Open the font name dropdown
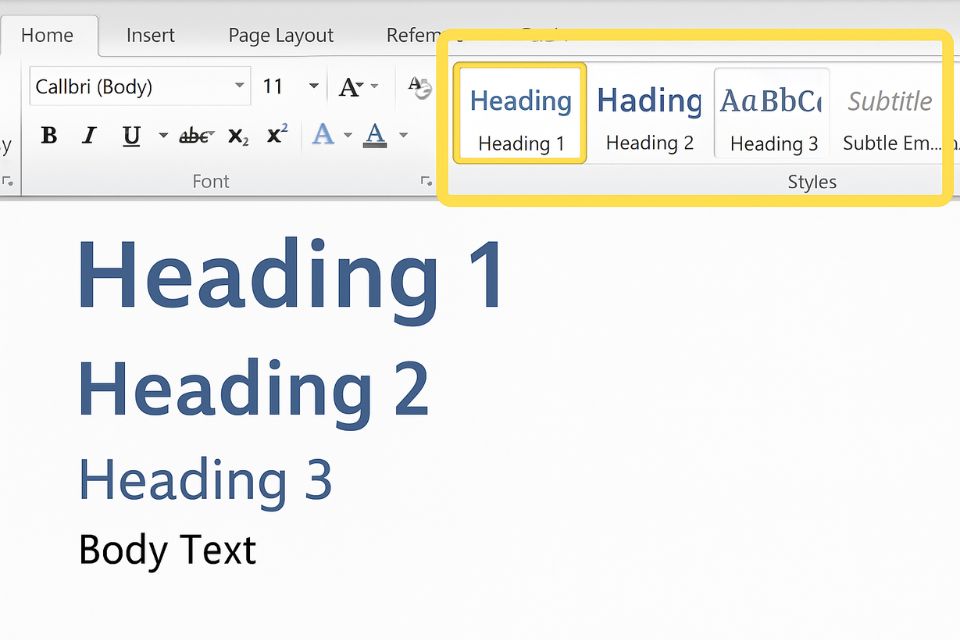Screen dimensions: 960x640 (239, 86)
